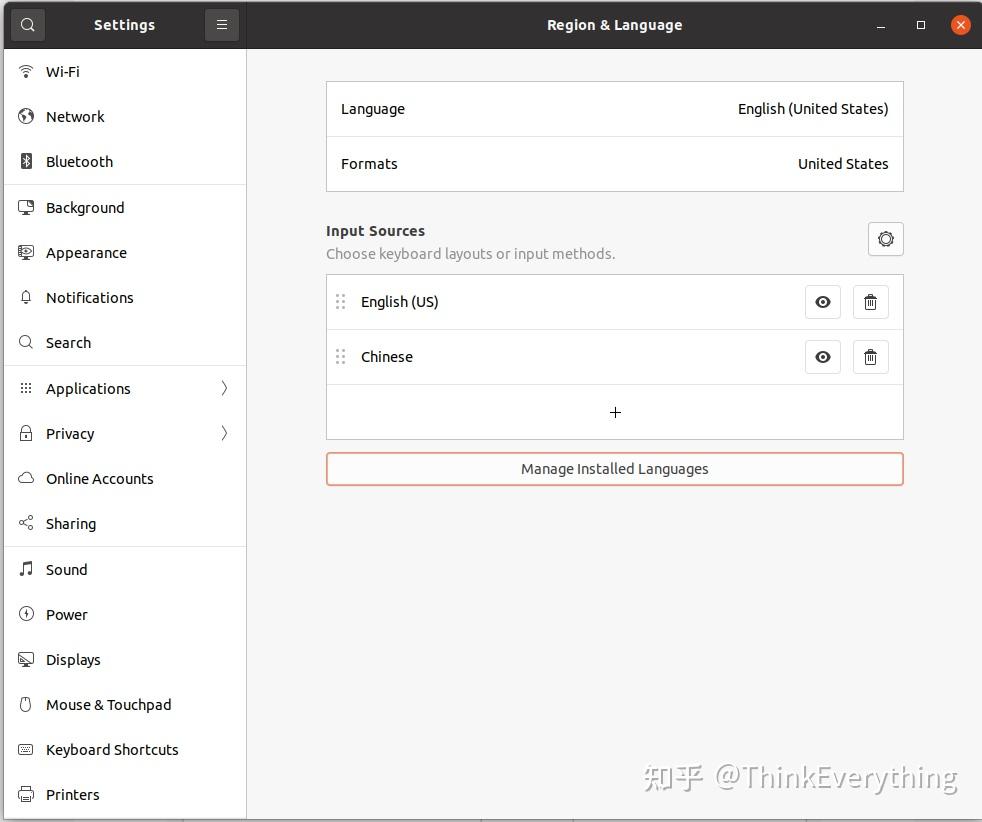982x822 pixels.
Task: Delete the English (US) input source
Action: point(870,302)
